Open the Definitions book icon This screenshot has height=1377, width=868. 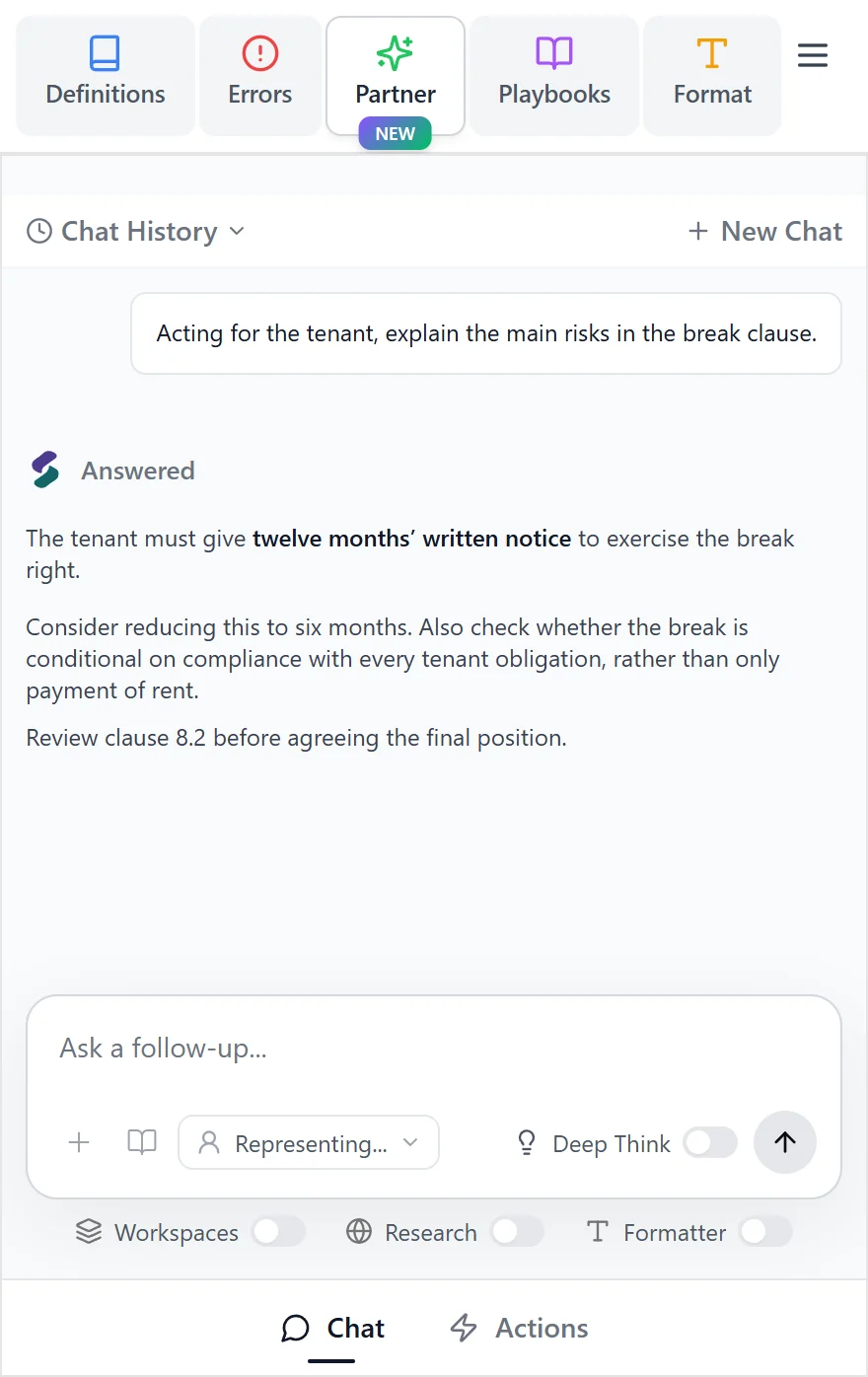pos(105,53)
